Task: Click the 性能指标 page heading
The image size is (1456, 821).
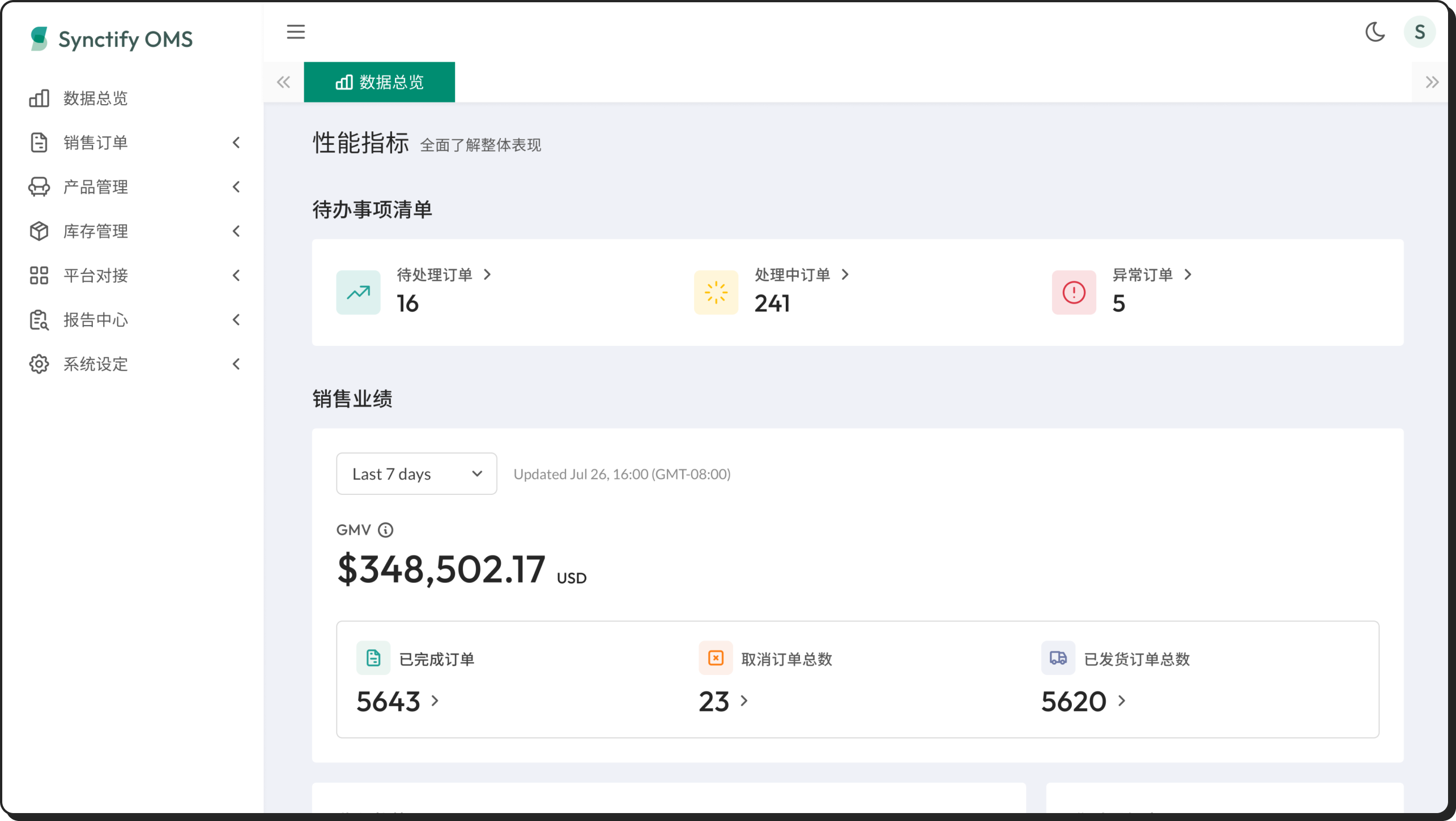Action: pyautogui.click(x=361, y=142)
